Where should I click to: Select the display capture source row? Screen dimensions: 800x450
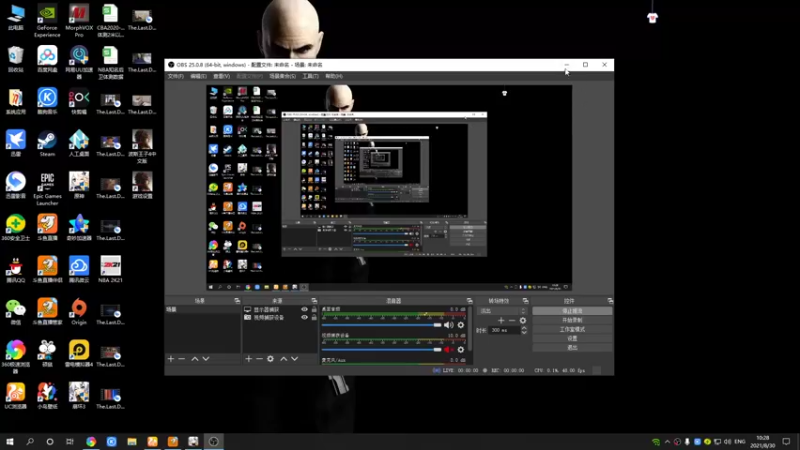280,309
